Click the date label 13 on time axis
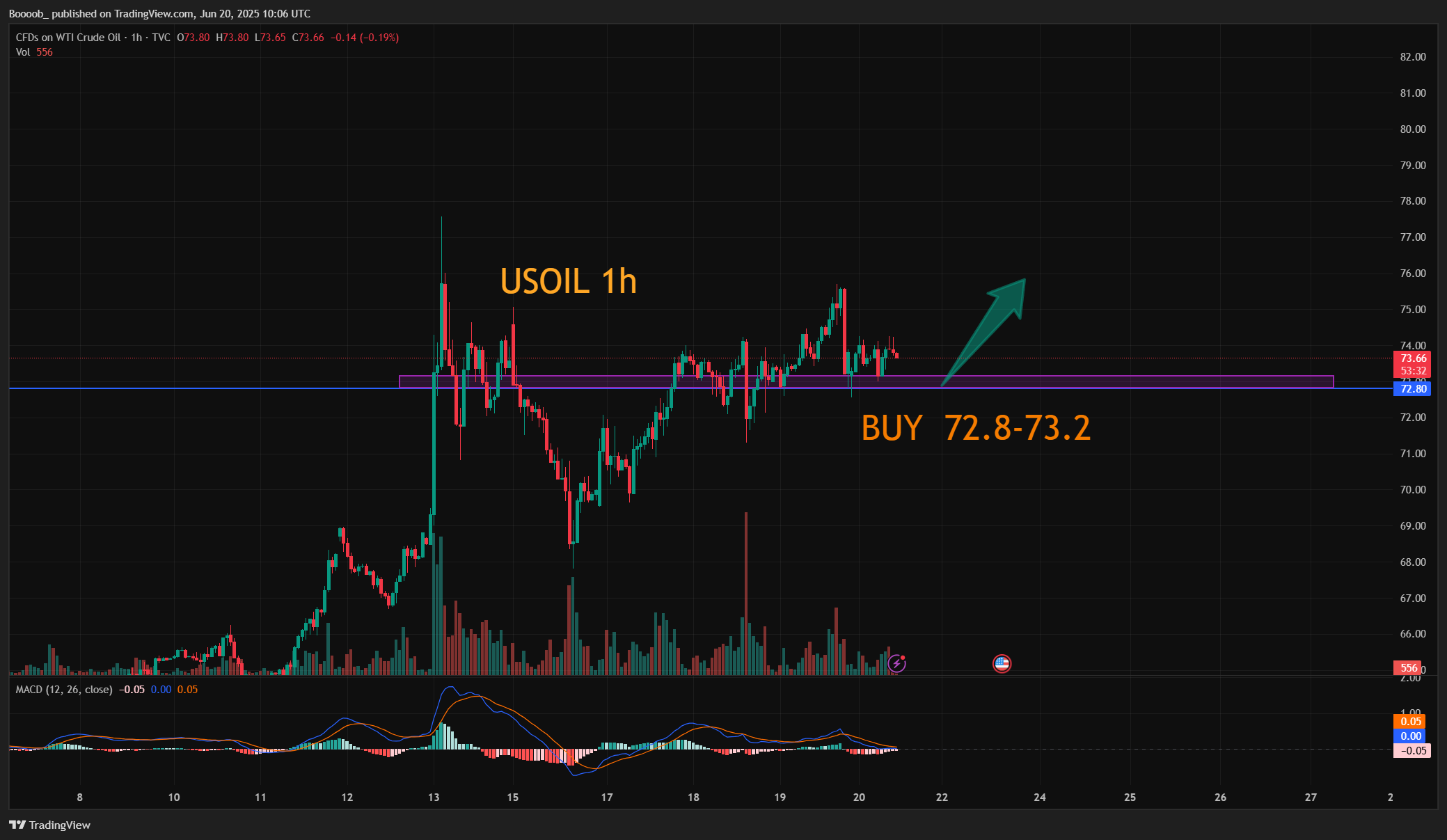Screen dimensions: 1447x840 pos(434,798)
